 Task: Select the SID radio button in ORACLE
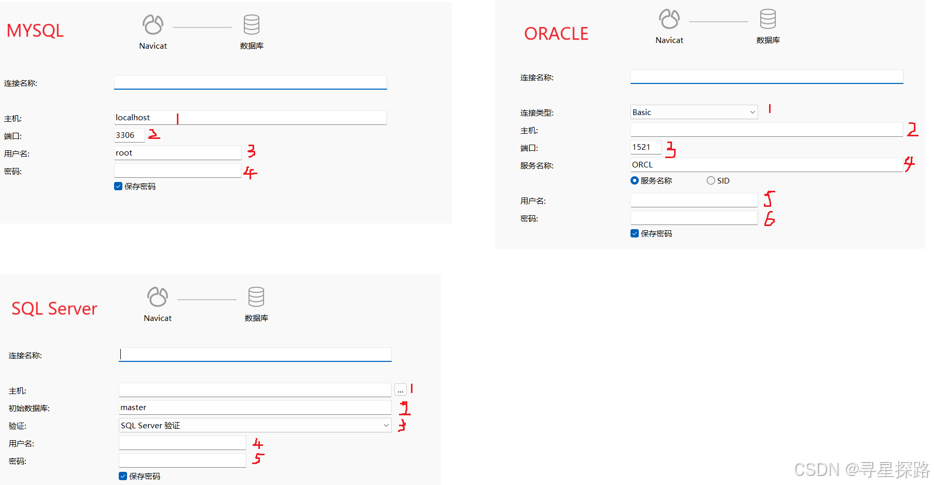coord(711,181)
